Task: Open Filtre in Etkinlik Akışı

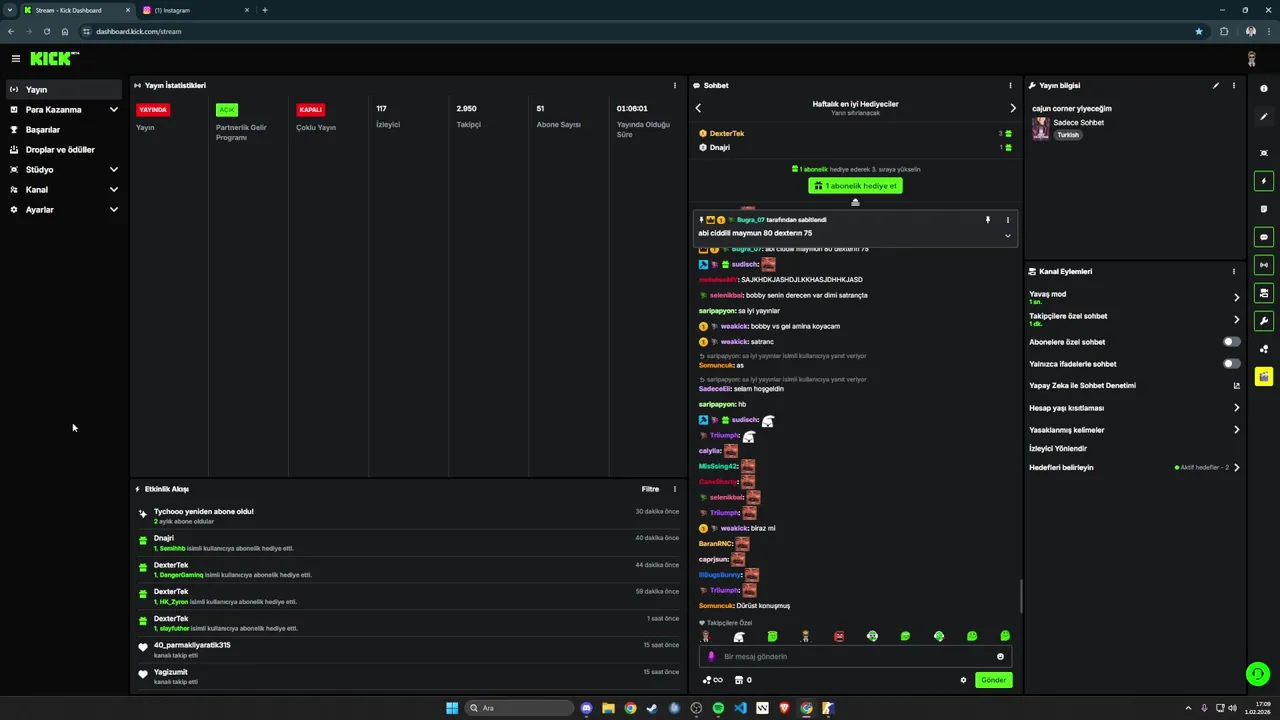Action: pyautogui.click(x=650, y=489)
